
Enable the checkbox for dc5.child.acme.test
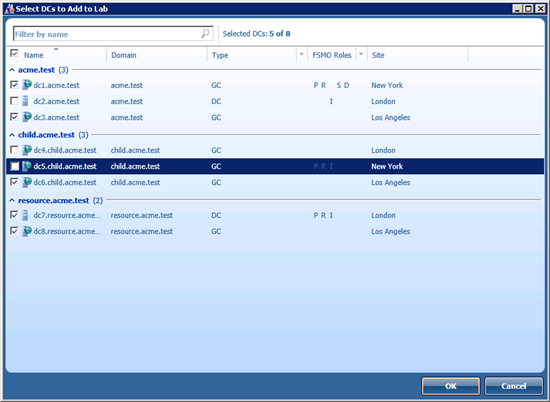[14, 166]
